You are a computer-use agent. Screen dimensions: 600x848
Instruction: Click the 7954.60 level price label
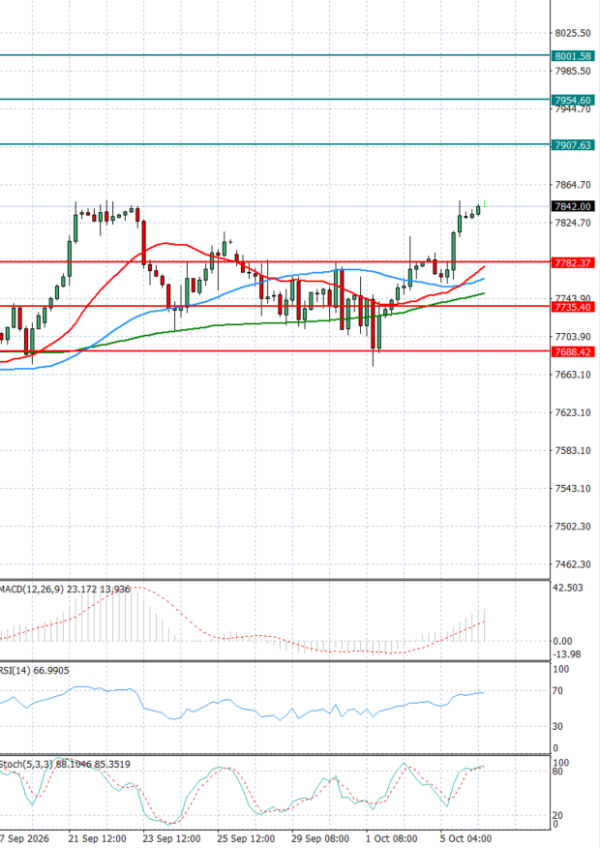(573, 101)
